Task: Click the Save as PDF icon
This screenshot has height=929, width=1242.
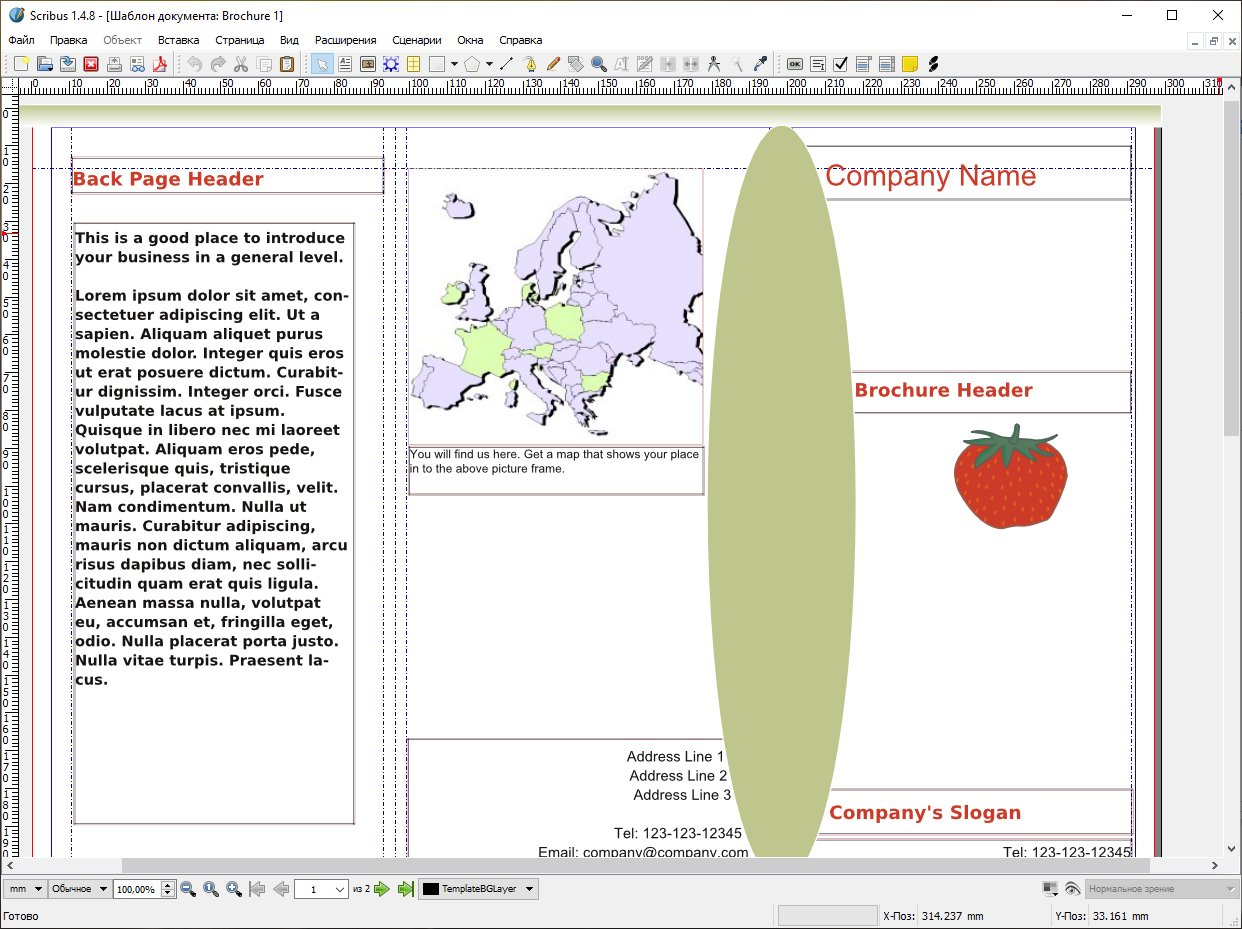Action: [x=158, y=64]
